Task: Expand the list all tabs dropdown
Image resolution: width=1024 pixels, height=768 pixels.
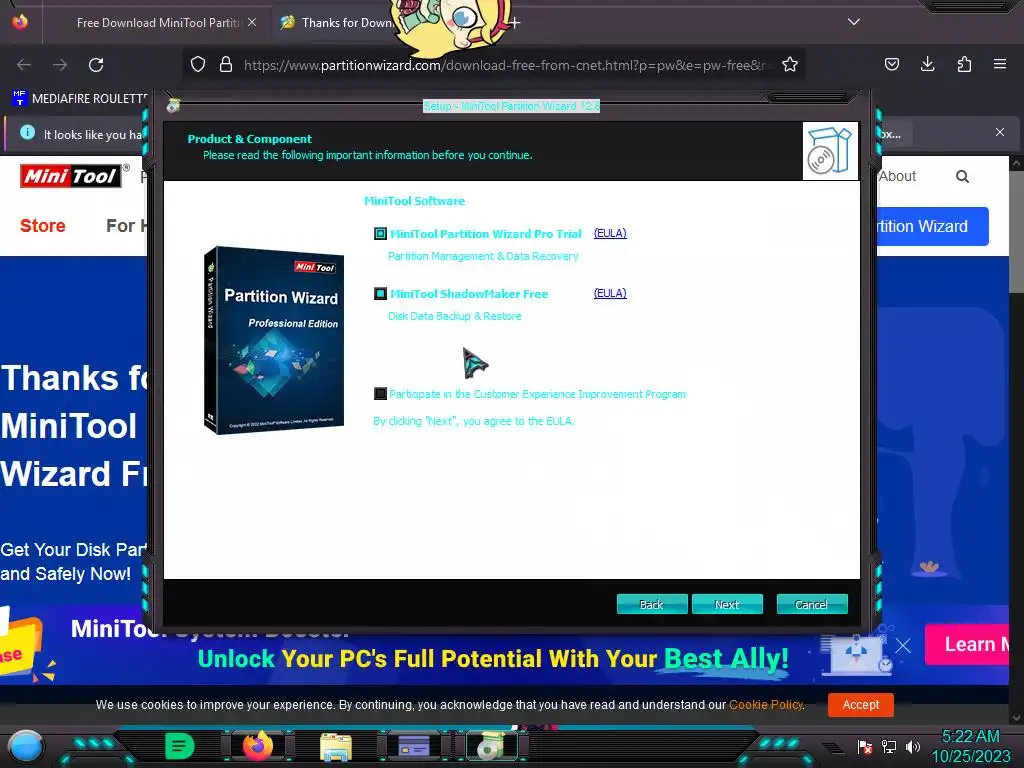Action: tap(854, 22)
